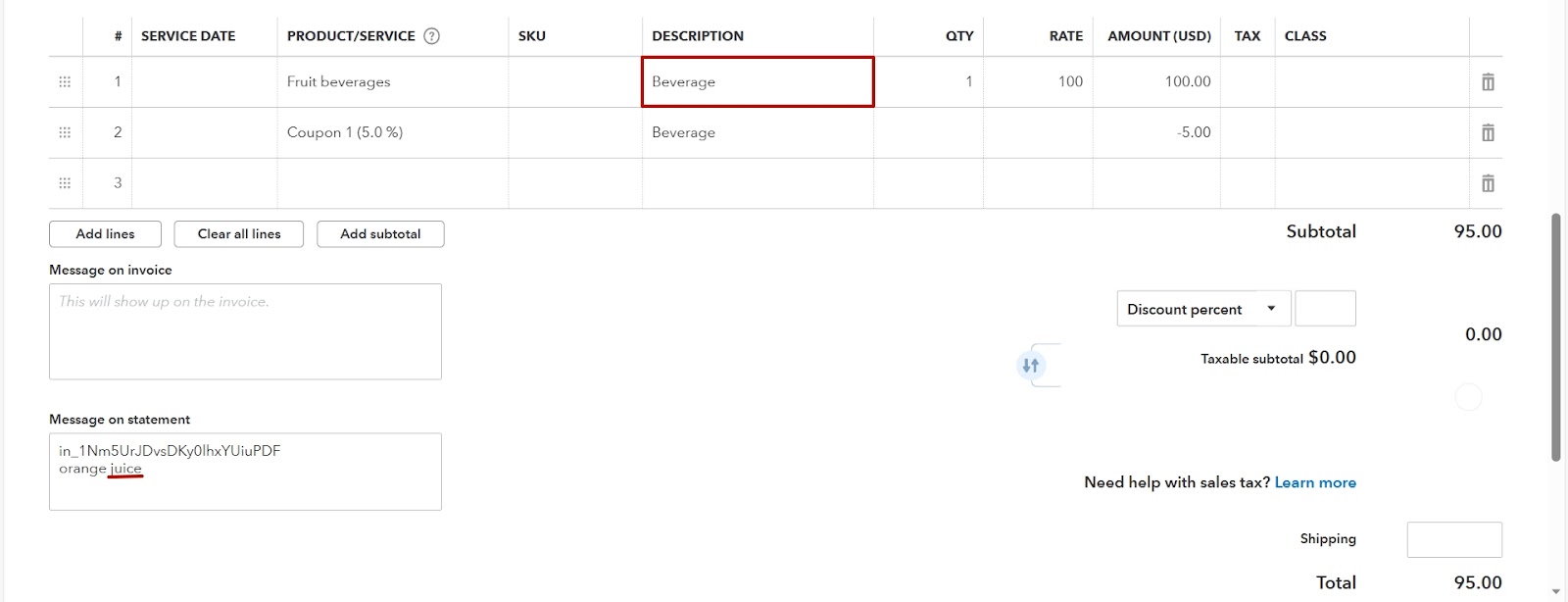Screen dimensions: 1568x602
Task: Swap discount and tax order icon
Action: click(x=1030, y=366)
